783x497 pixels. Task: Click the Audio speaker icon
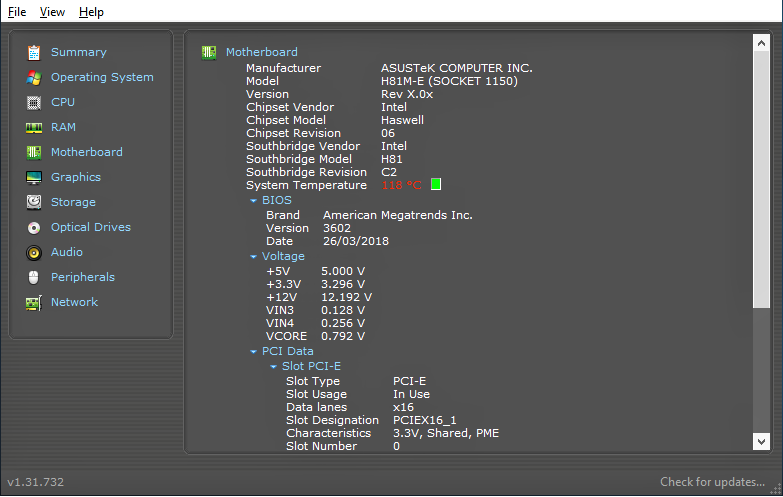(33, 253)
